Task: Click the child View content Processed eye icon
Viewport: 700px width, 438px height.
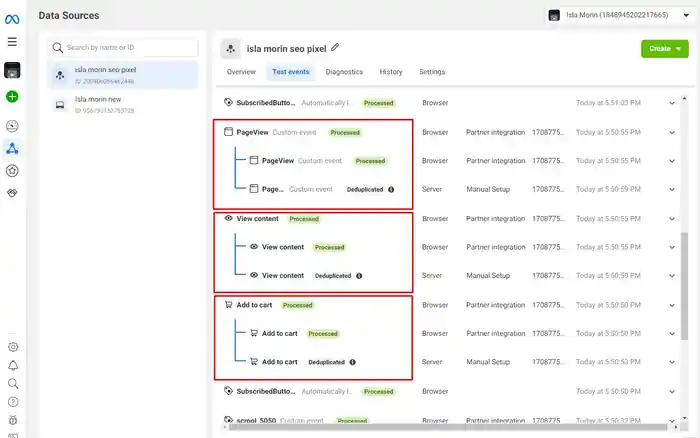Action: click(x=254, y=246)
